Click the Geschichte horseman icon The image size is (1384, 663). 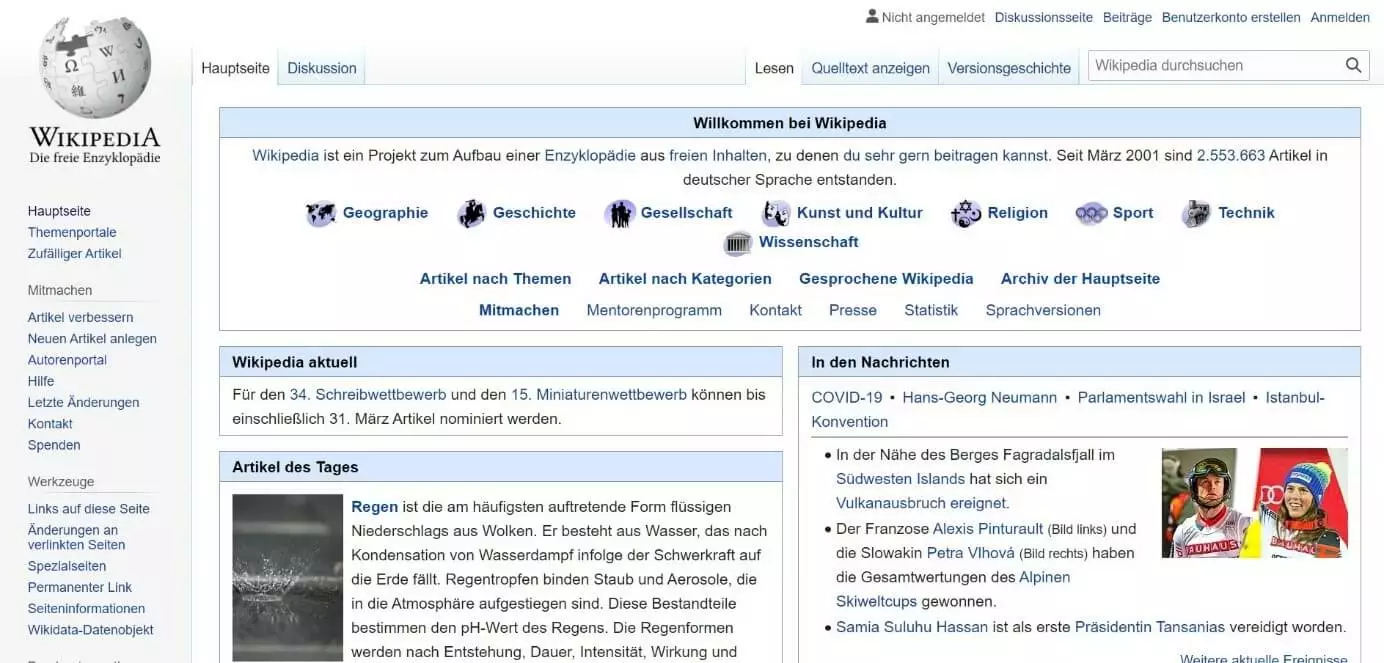(x=471, y=213)
